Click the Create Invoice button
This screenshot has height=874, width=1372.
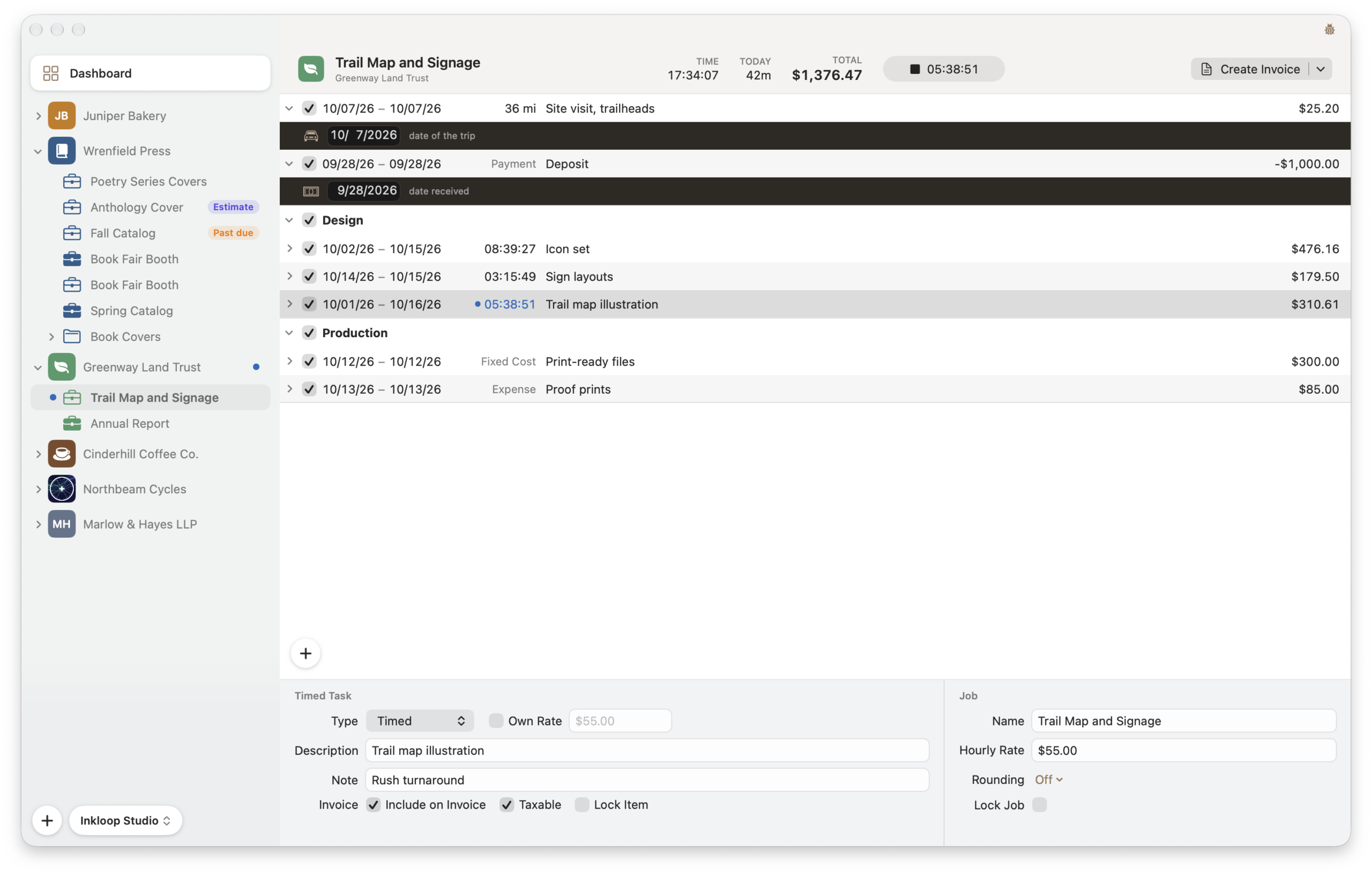[1251, 69]
